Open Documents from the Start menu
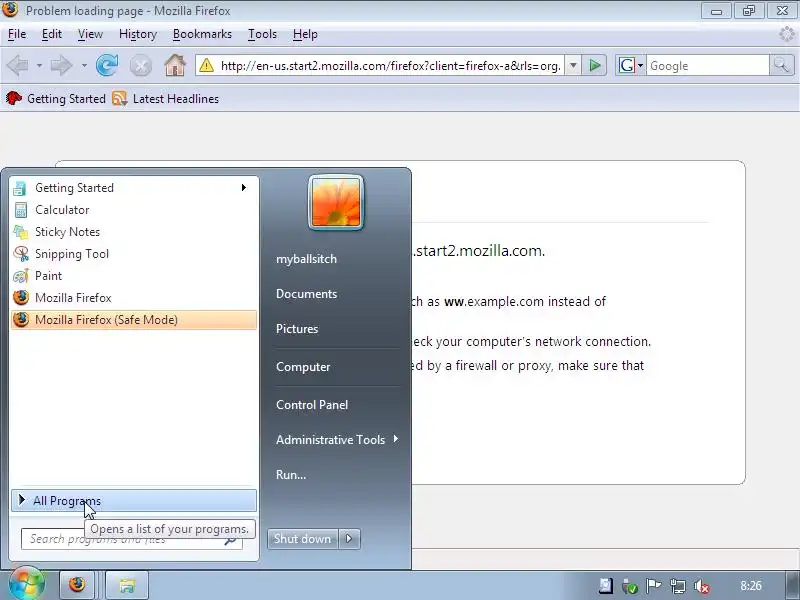The image size is (800, 600). [x=307, y=294]
